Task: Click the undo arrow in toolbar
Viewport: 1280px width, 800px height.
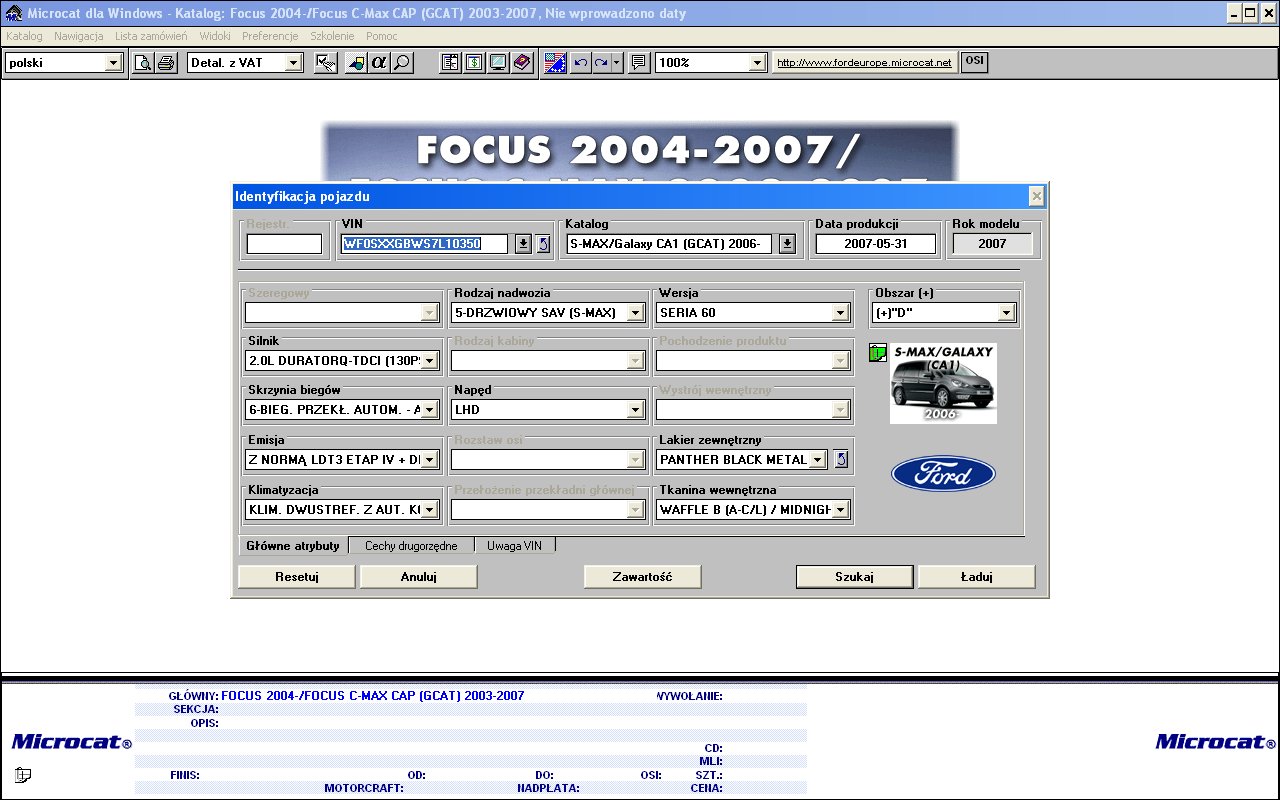Action: (581, 63)
